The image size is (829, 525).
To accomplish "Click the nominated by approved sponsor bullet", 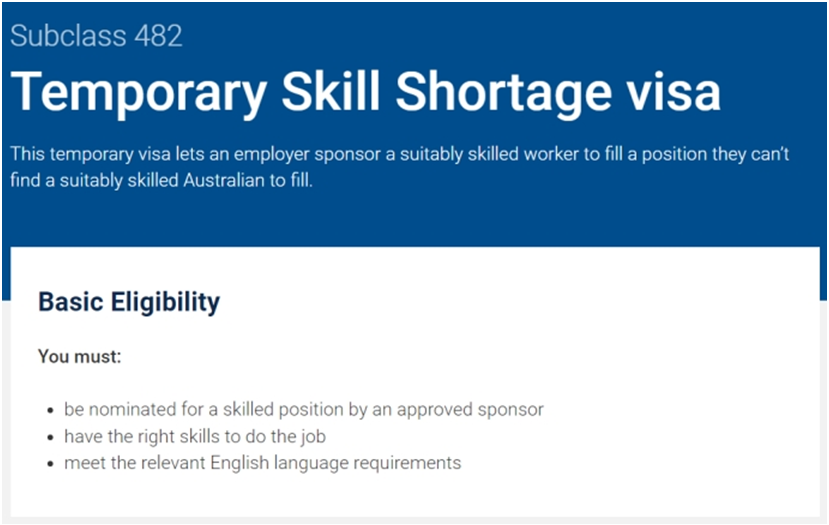I will [x=303, y=410].
